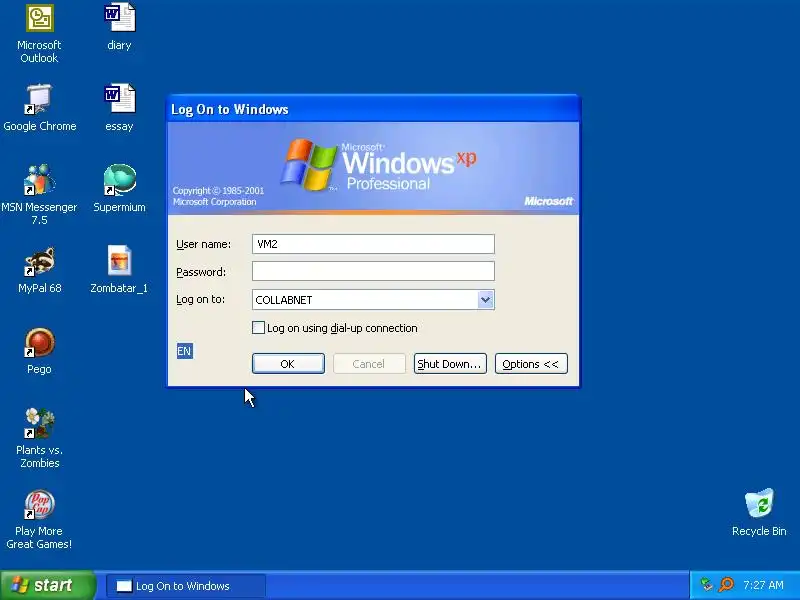800x600 pixels.
Task: Select the Supermium browser shortcut
Action: point(119,180)
